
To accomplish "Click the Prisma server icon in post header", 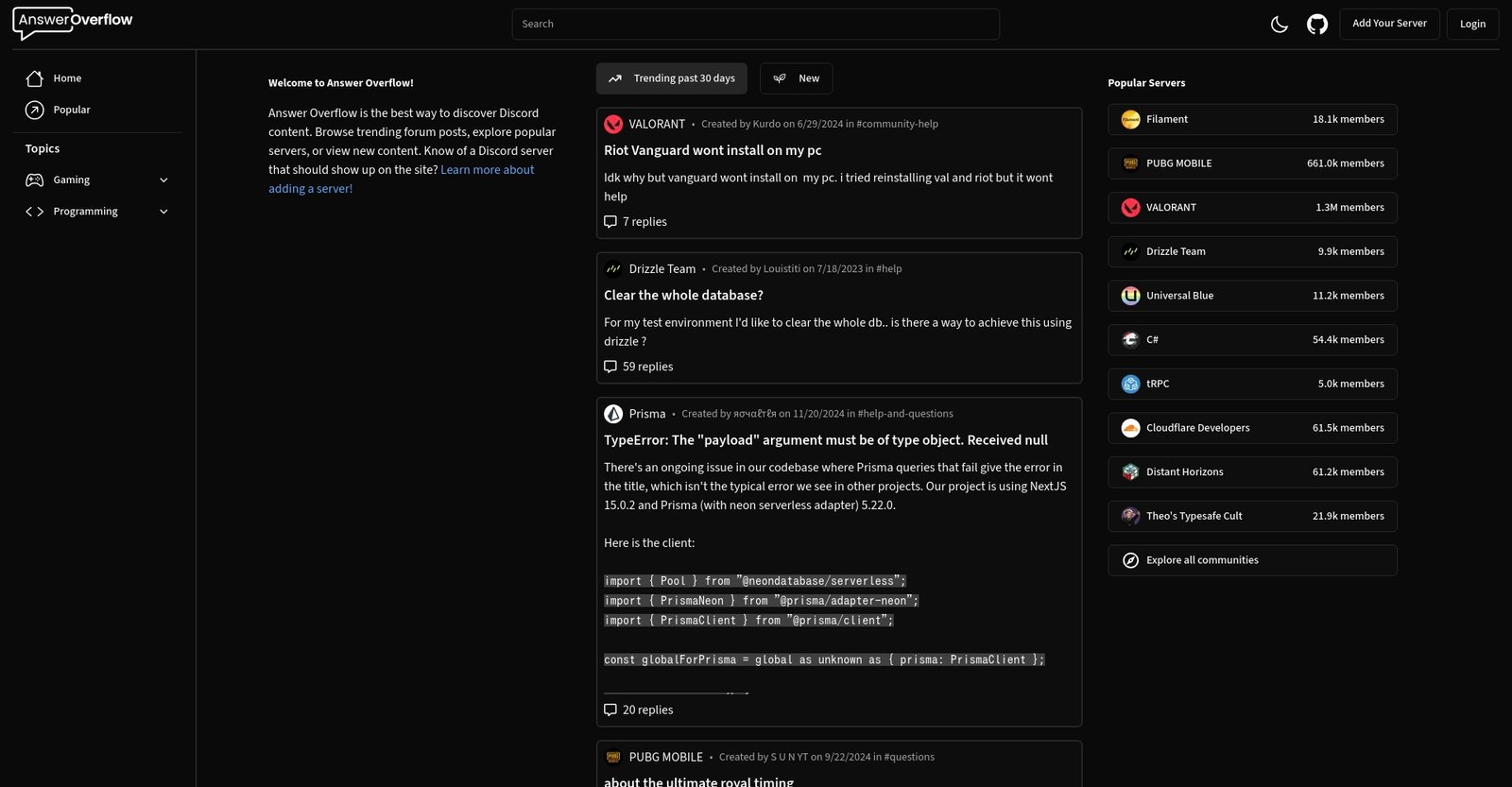I will [613, 414].
